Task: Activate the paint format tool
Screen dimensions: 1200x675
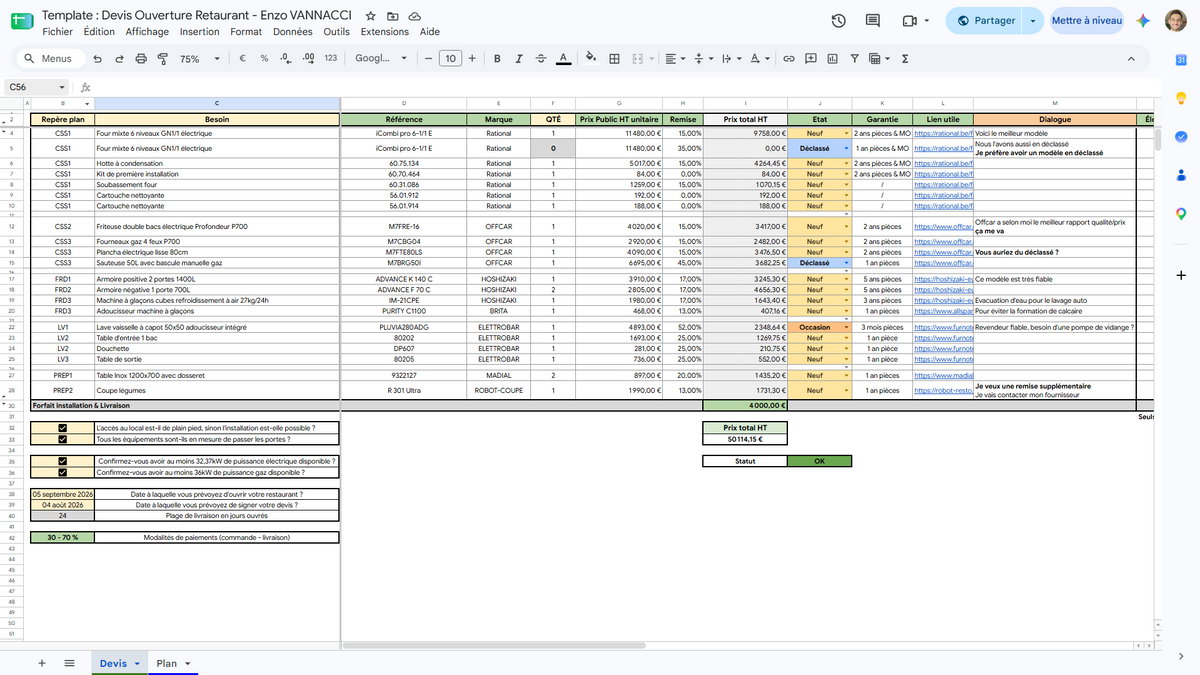Action: (161, 59)
